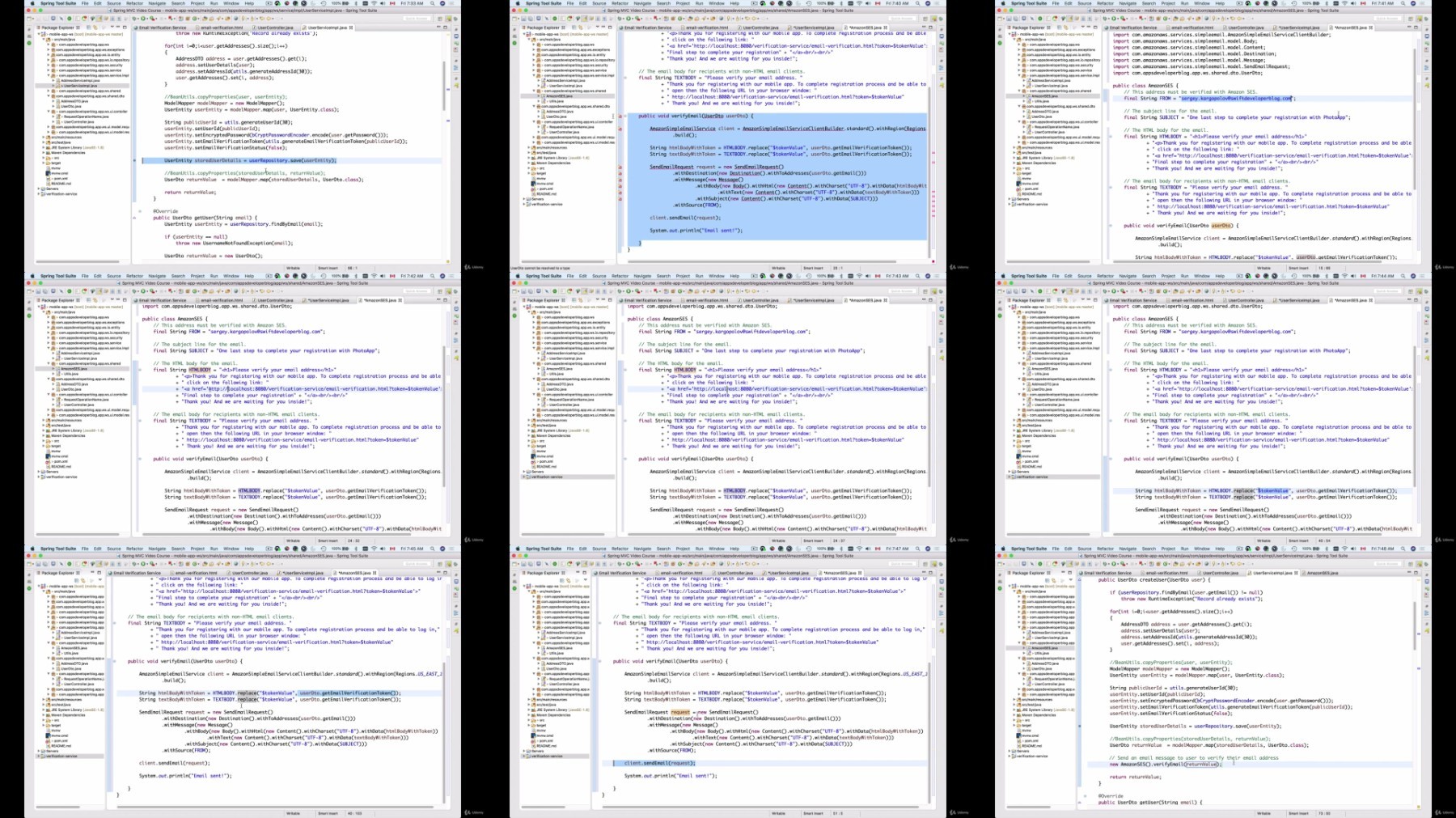Open Edit menu in the 7:45 AM window
The image size is (1456, 818).
click(98, 549)
